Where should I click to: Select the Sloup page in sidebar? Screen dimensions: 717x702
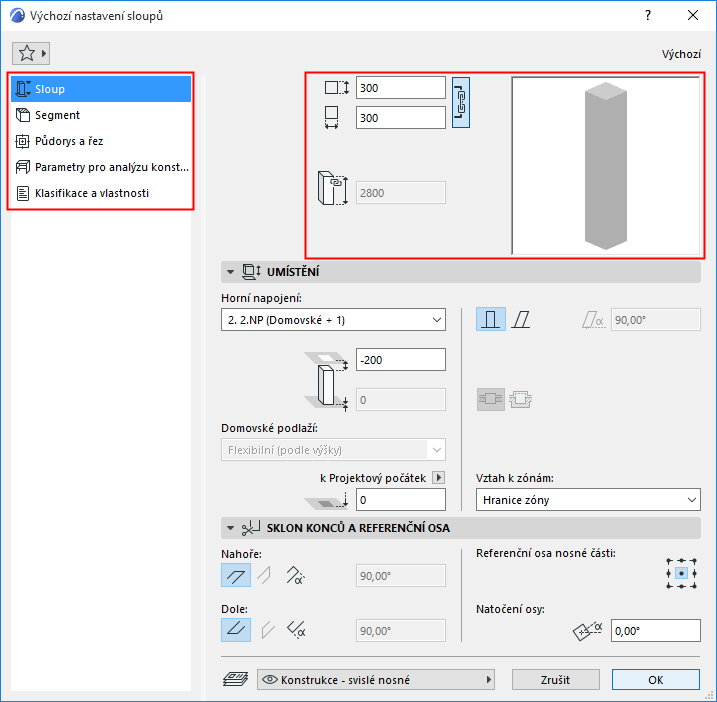pyautogui.click(x=101, y=89)
